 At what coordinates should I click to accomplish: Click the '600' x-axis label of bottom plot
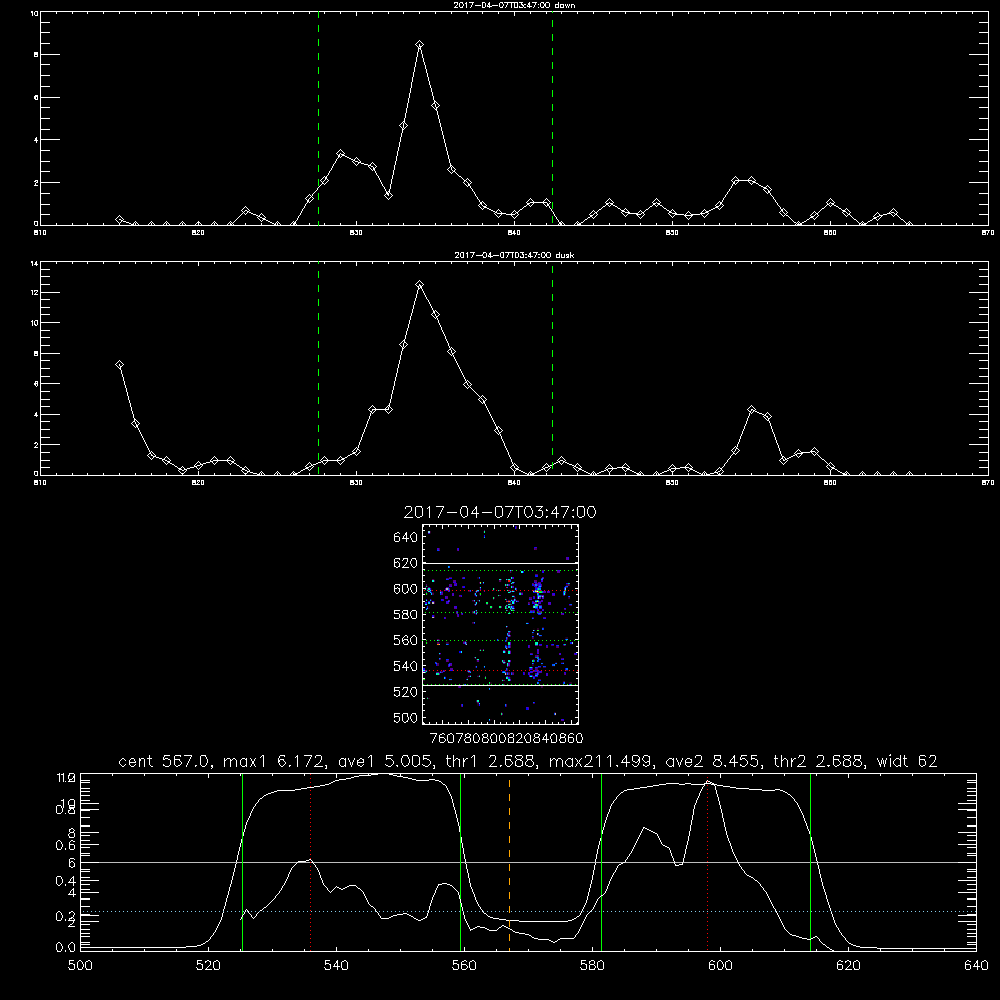[720, 966]
